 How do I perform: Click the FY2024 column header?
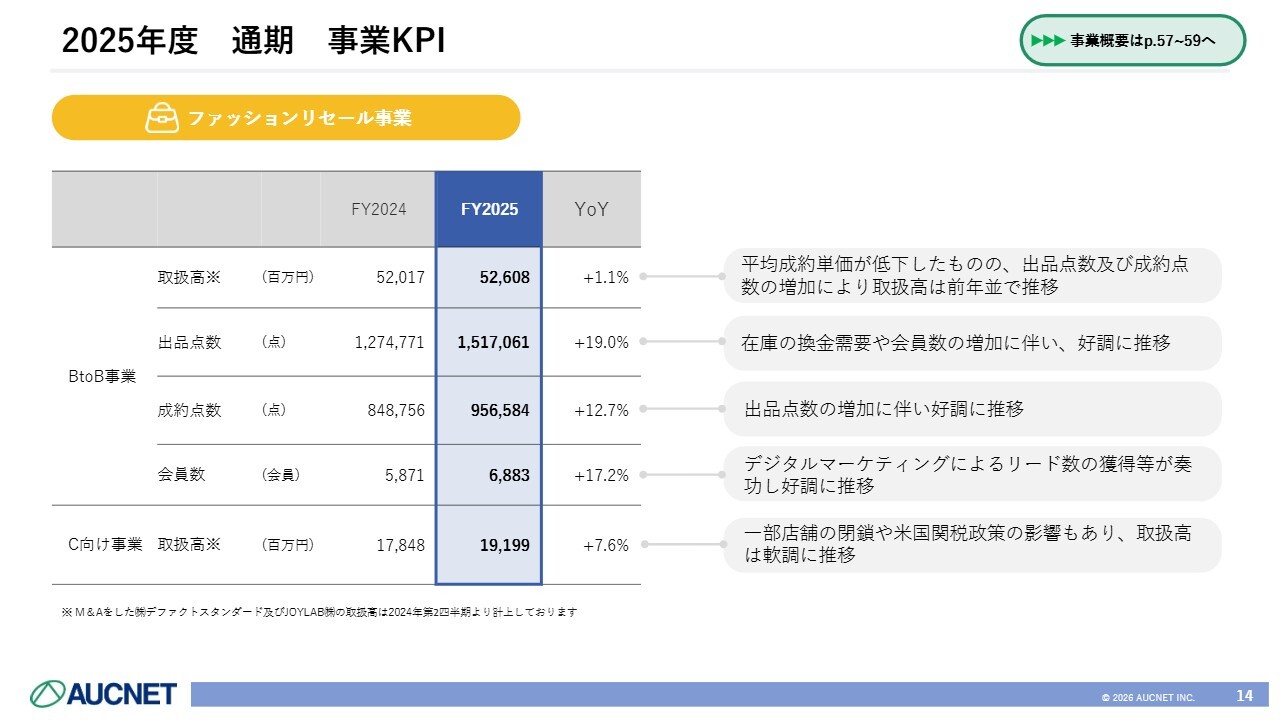tap(378, 209)
